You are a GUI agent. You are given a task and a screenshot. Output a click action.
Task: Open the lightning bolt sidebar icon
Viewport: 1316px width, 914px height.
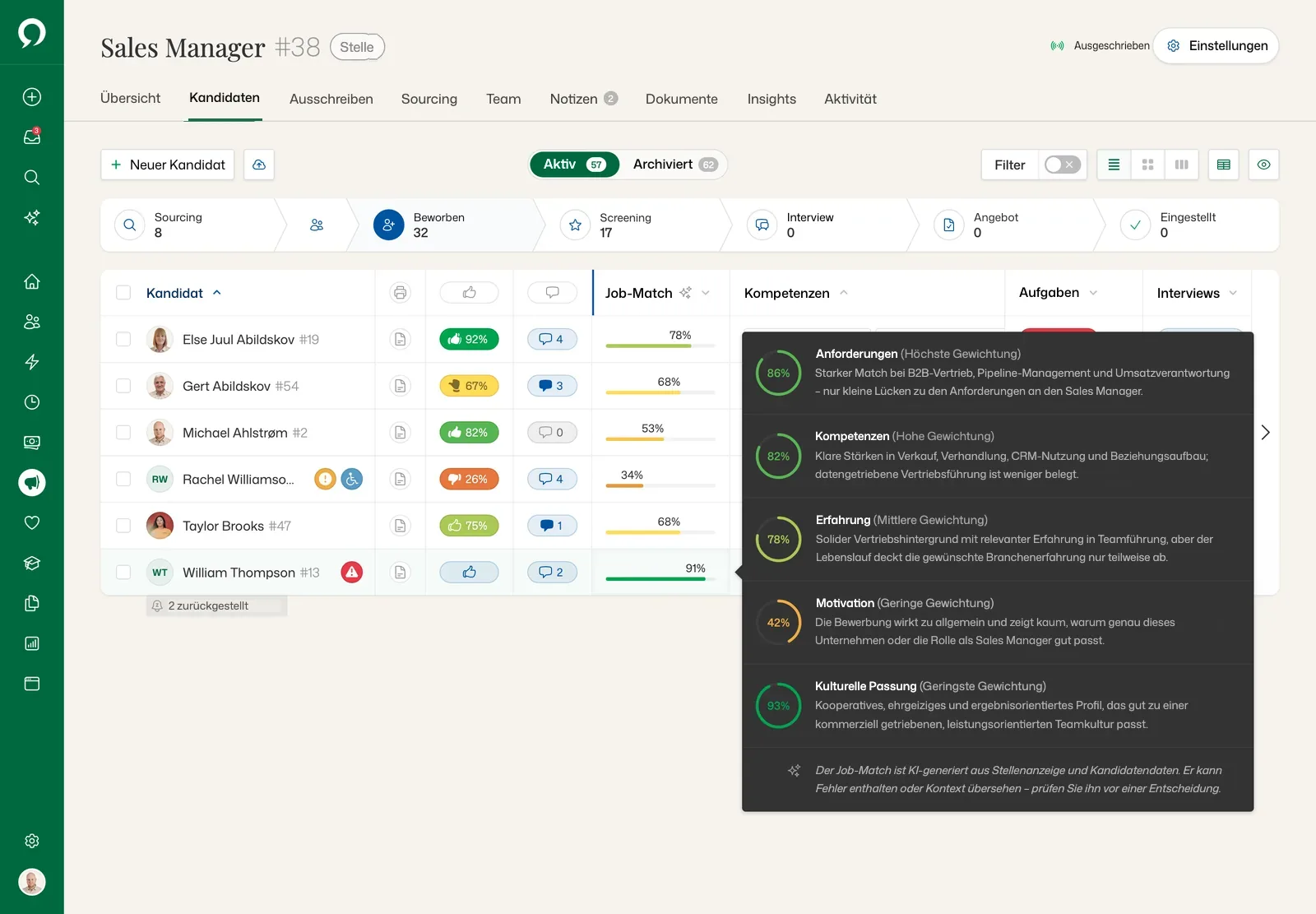pos(32,362)
